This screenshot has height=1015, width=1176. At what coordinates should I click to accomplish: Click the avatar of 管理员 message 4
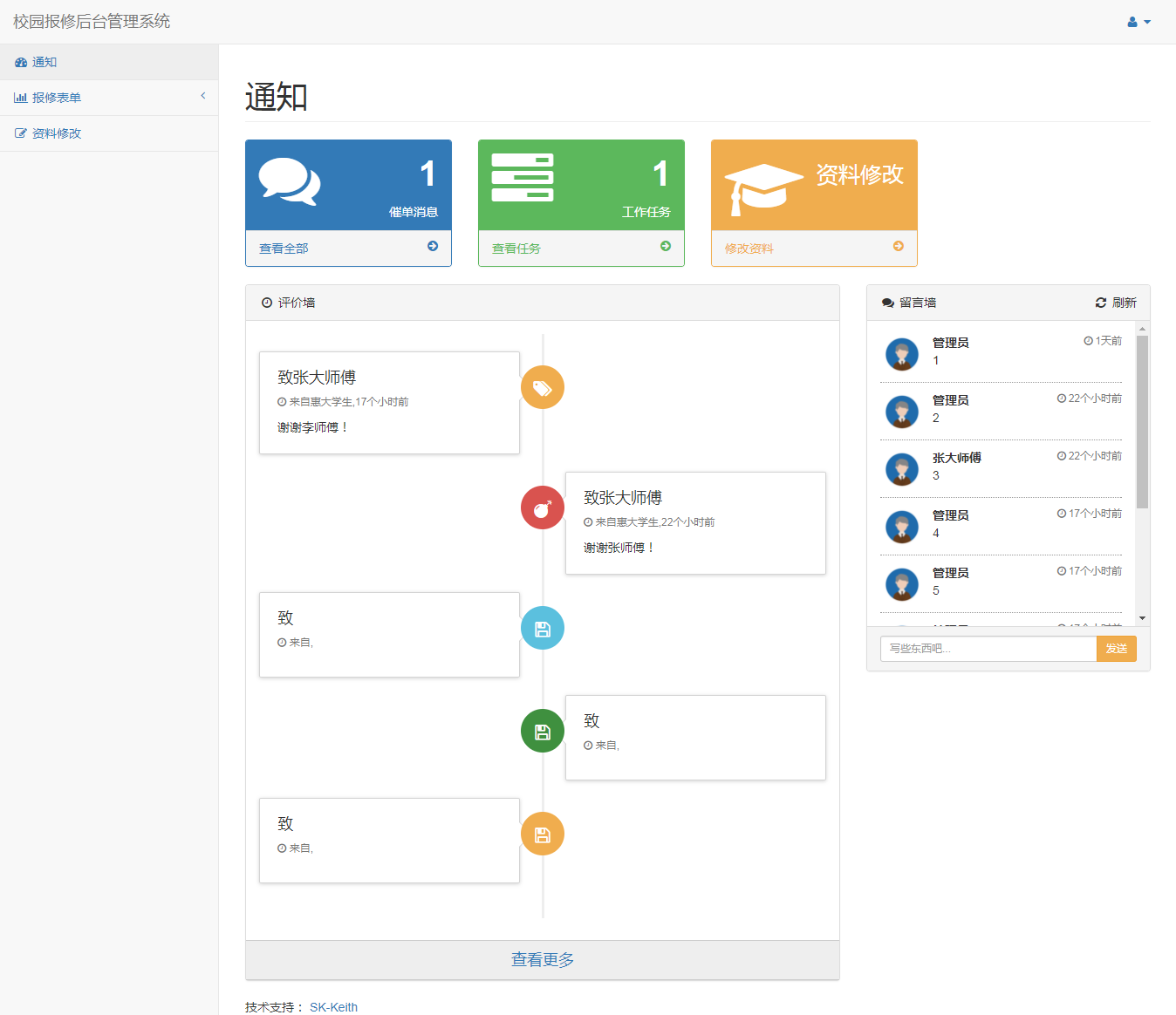(902, 527)
